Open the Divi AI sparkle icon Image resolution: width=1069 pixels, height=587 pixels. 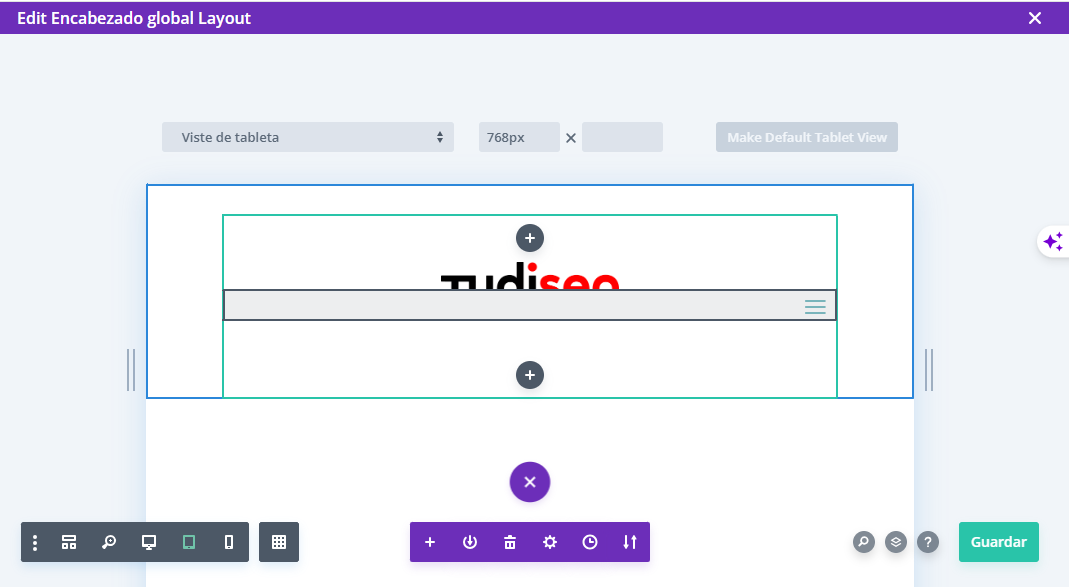(1053, 242)
